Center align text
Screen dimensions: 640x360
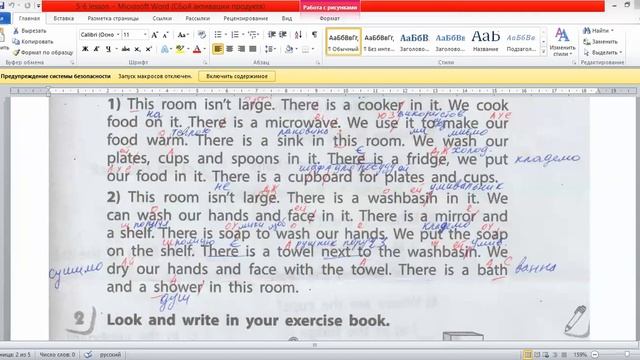(230, 49)
